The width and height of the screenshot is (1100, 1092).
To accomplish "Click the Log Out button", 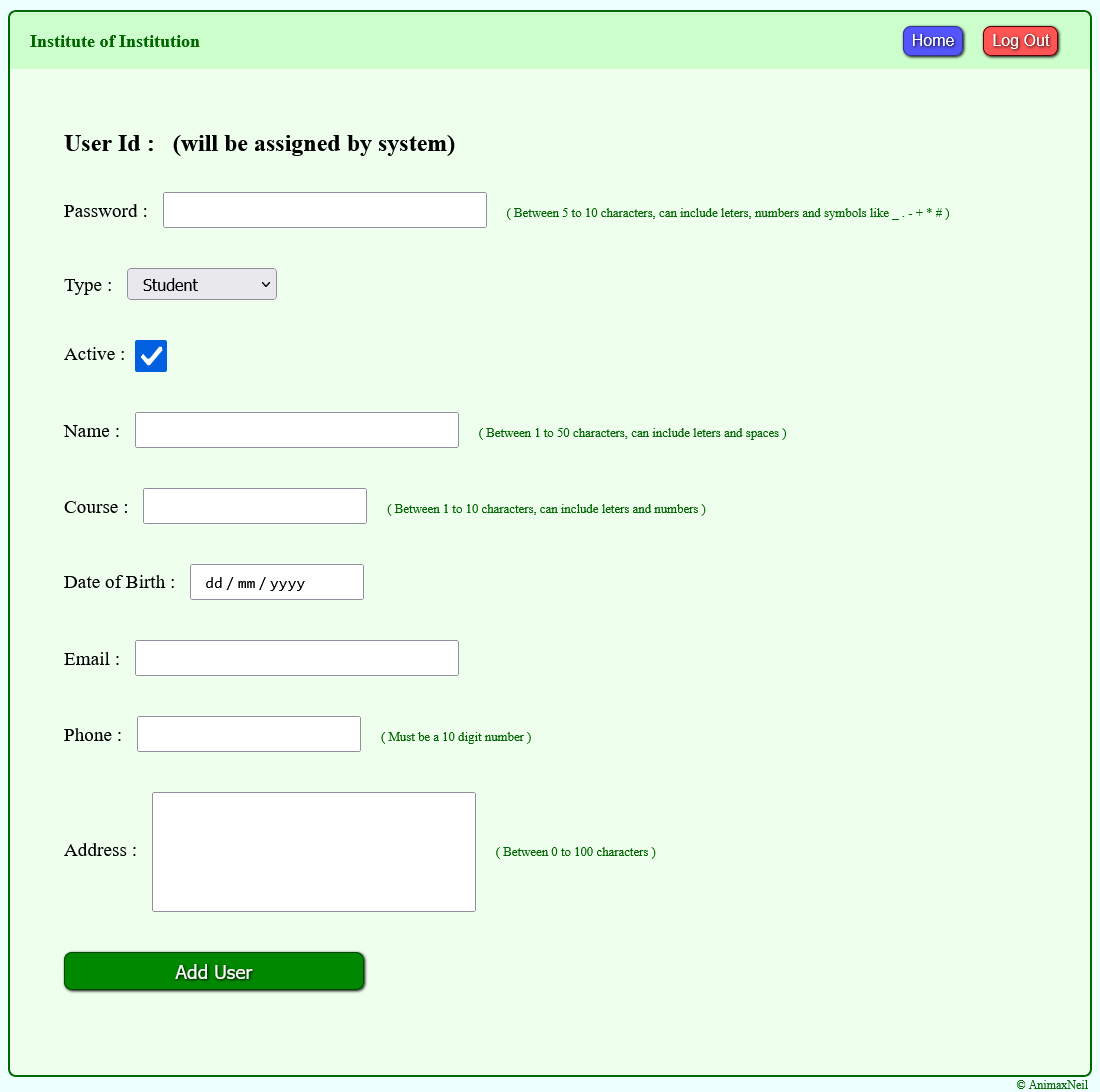I will coord(1020,41).
